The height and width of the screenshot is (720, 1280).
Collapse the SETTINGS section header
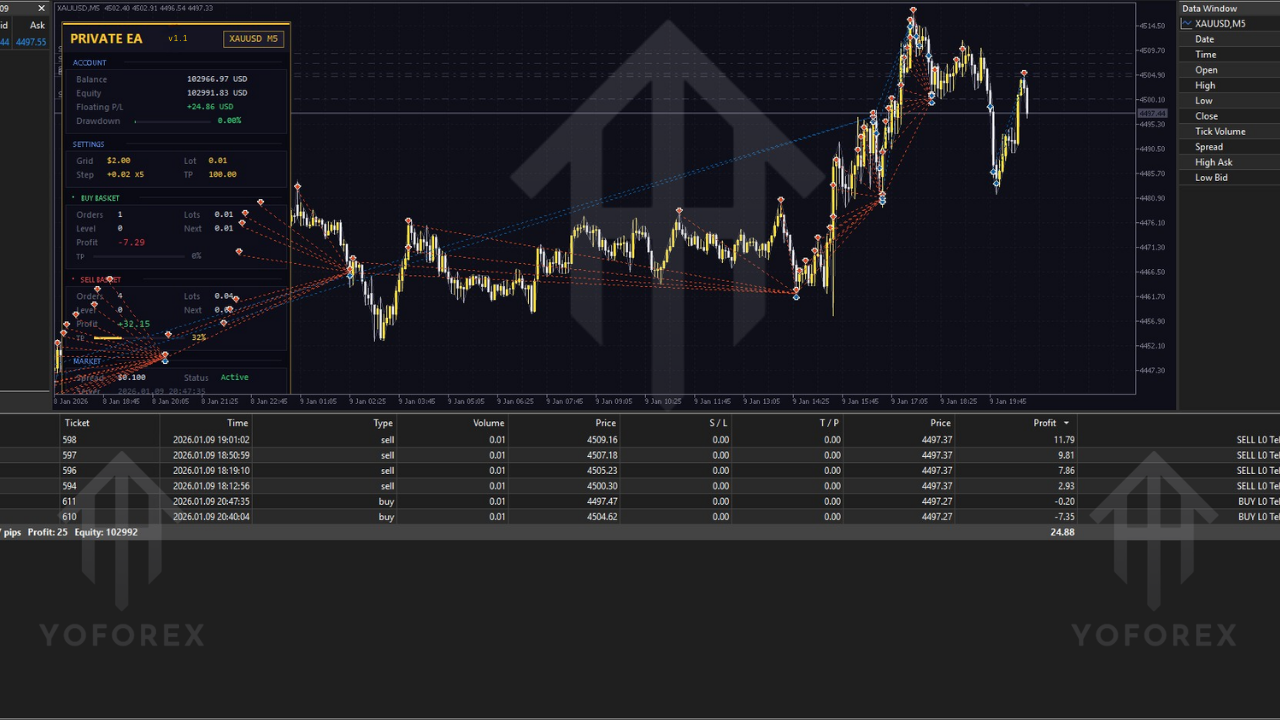(89, 144)
